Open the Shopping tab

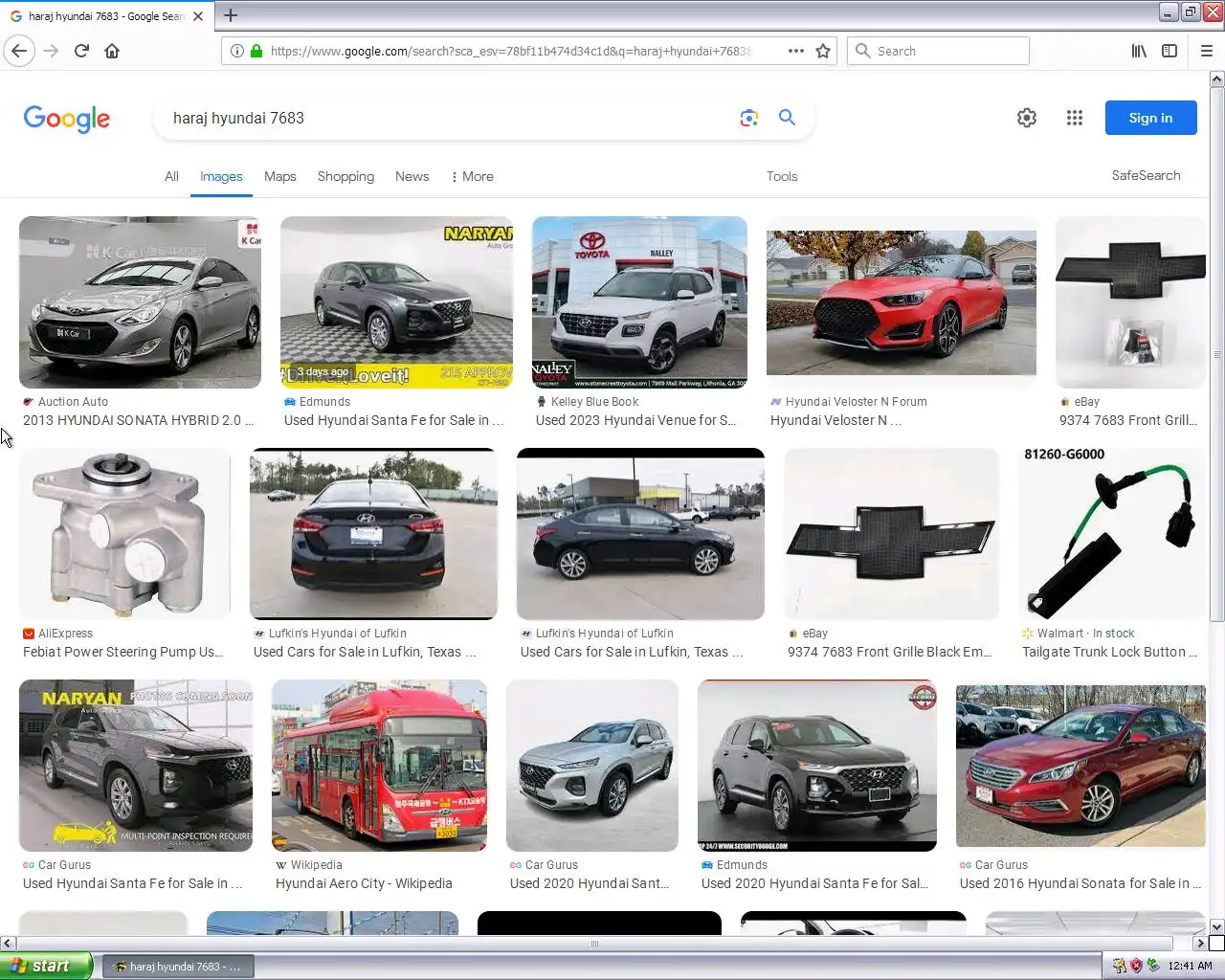(345, 176)
